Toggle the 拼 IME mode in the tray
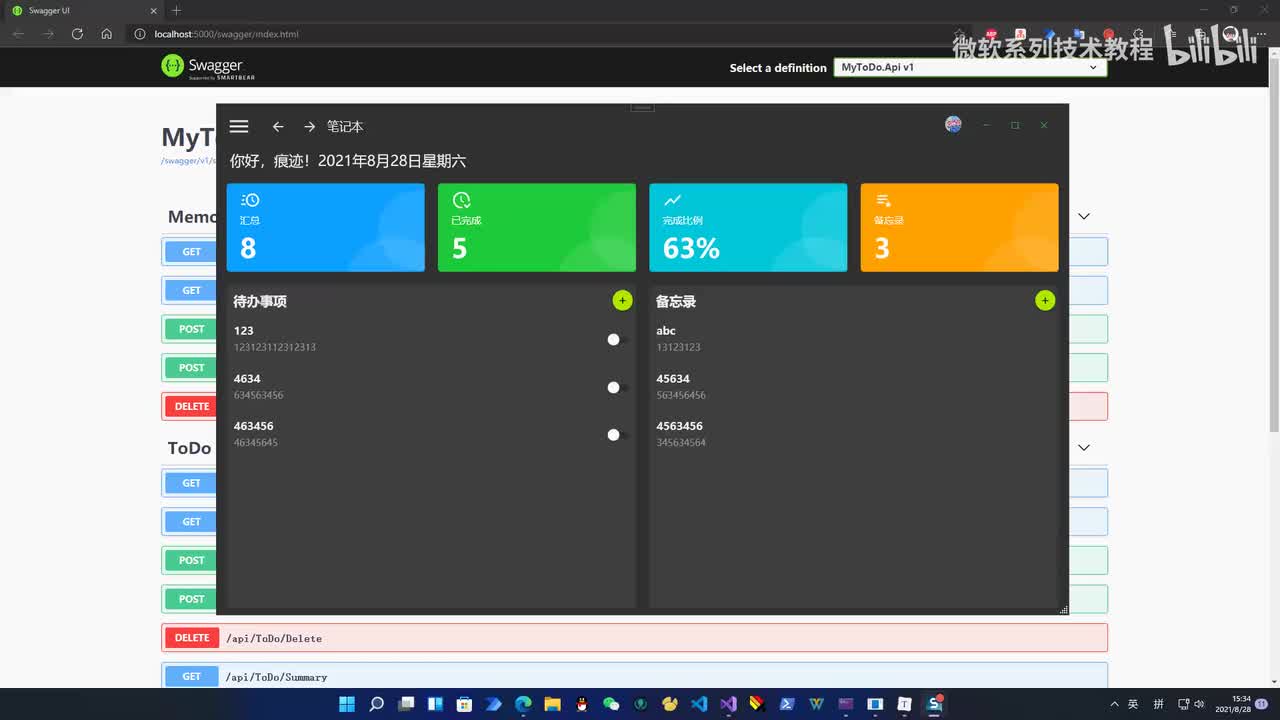The width and height of the screenshot is (1280, 720). (x=1158, y=704)
